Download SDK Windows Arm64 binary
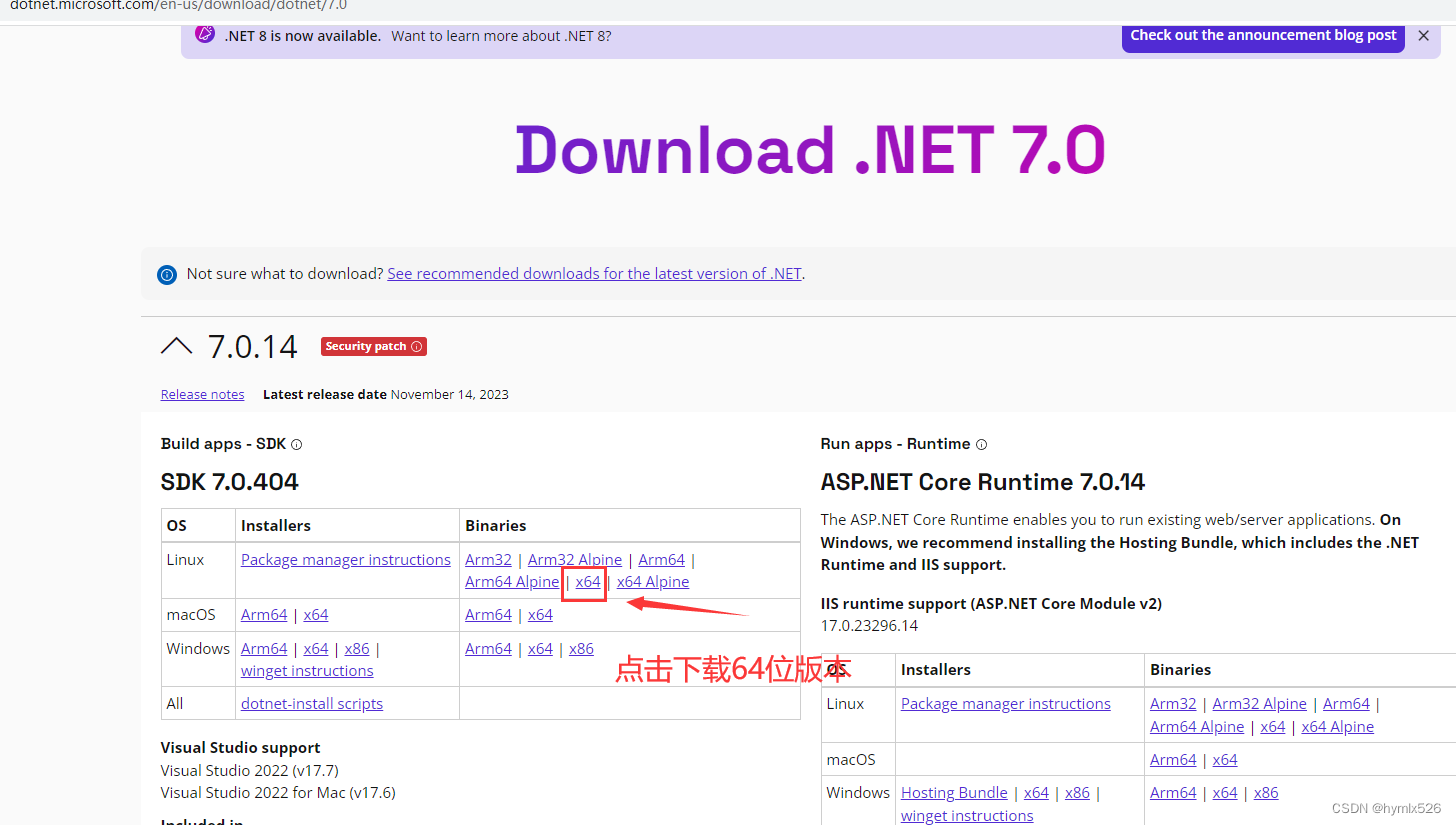The width and height of the screenshot is (1456, 825). [x=488, y=648]
